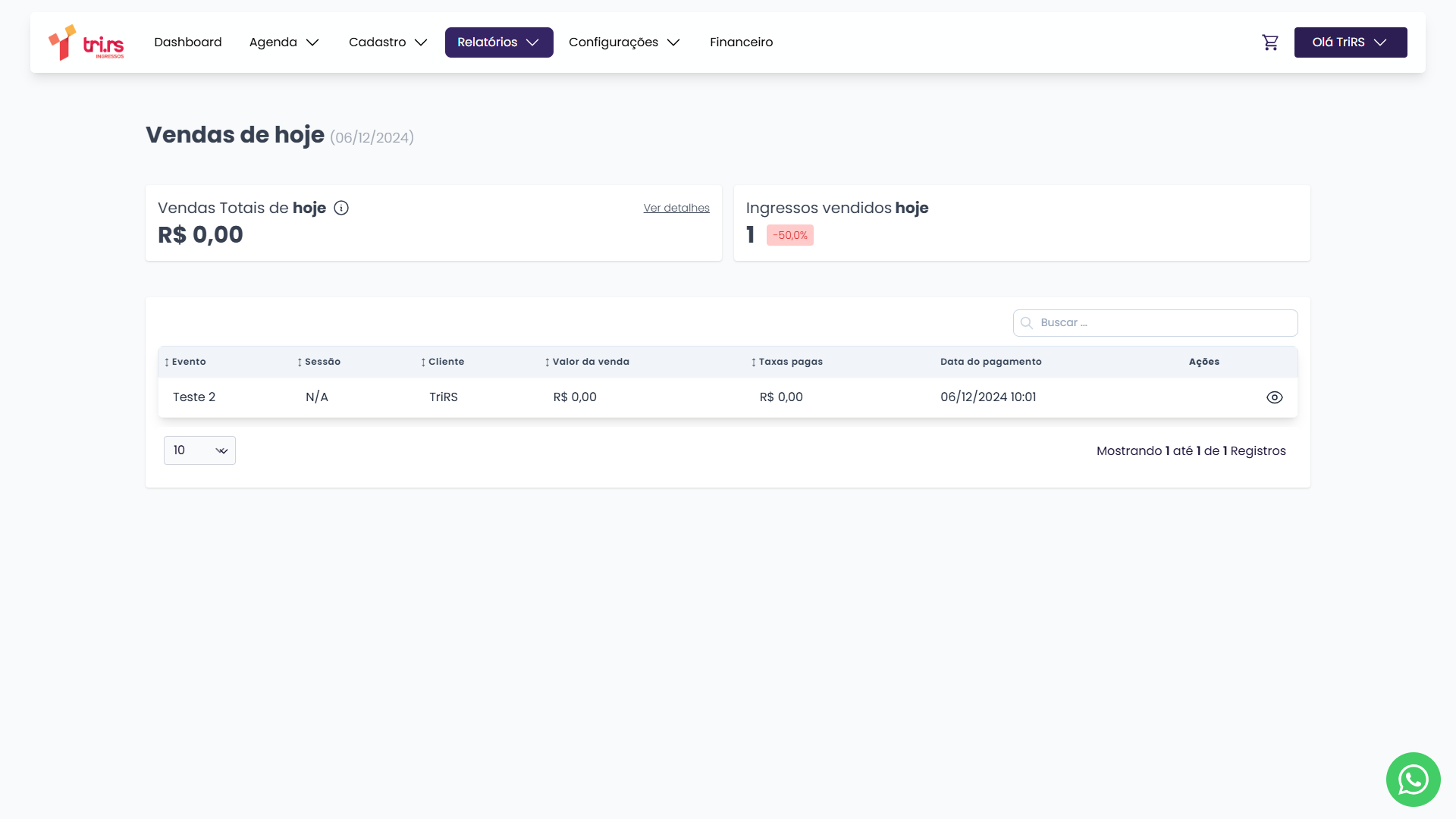Expand the Agenda menu
The width and height of the screenshot is (1456, 819).
point(284,42)
